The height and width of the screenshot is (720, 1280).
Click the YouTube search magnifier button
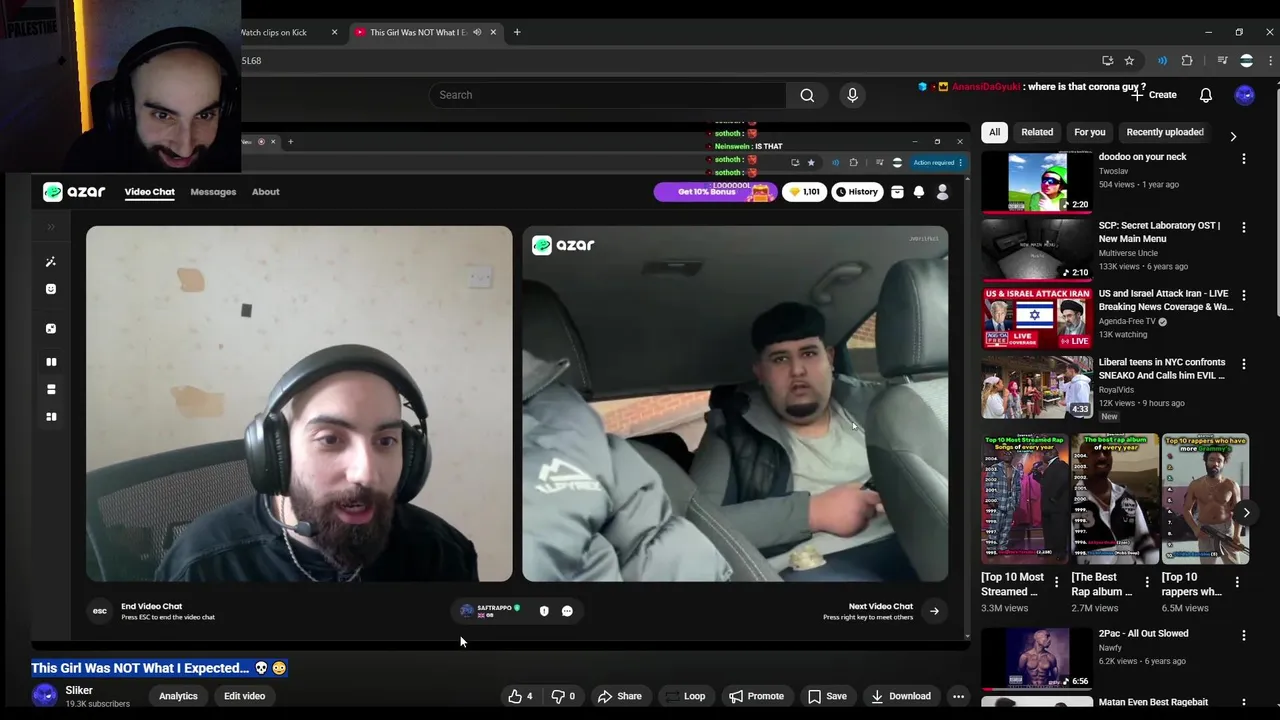(x=807, y=95)
